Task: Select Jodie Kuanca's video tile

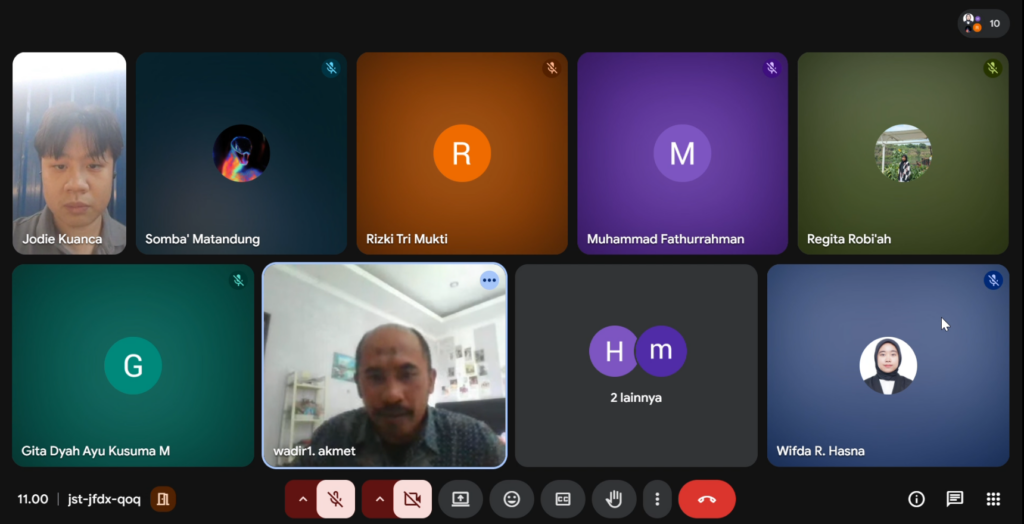Action: coord(69,153)
